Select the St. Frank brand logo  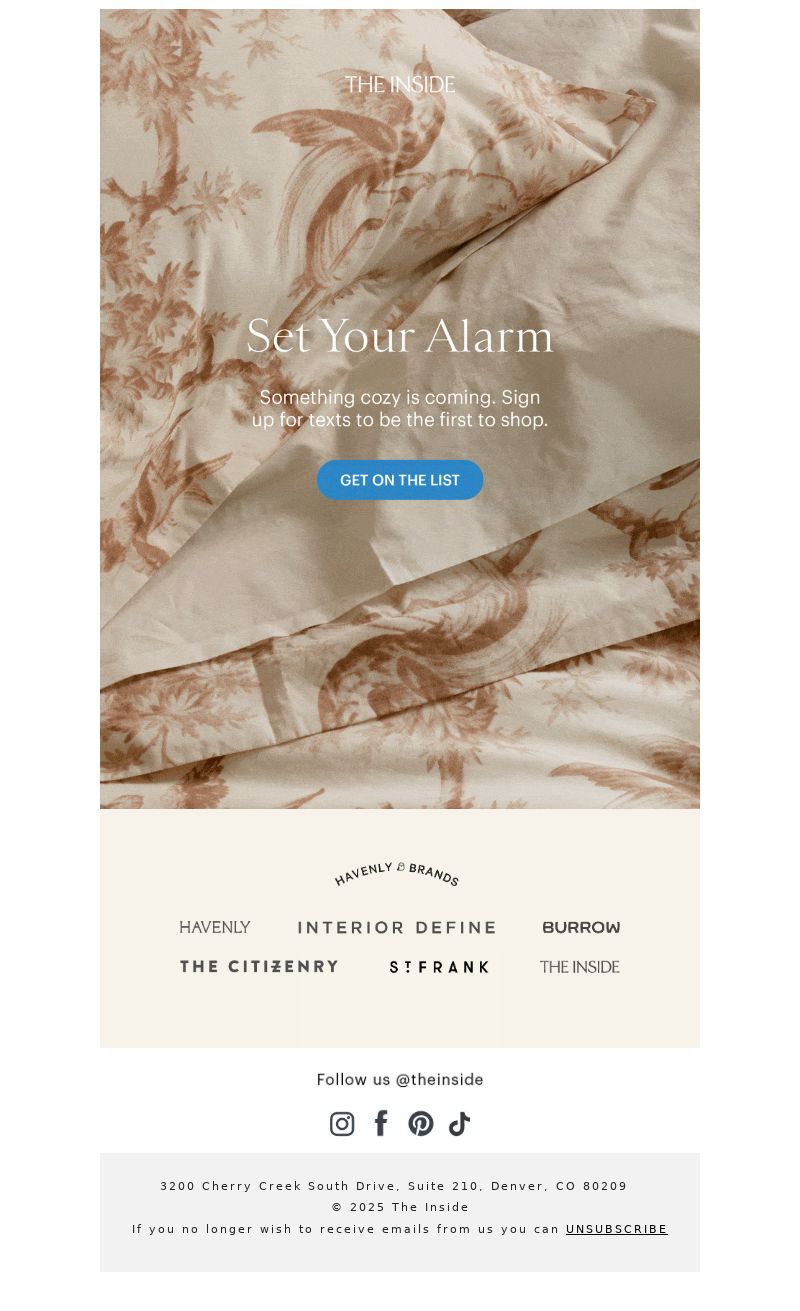pos(439,967)
